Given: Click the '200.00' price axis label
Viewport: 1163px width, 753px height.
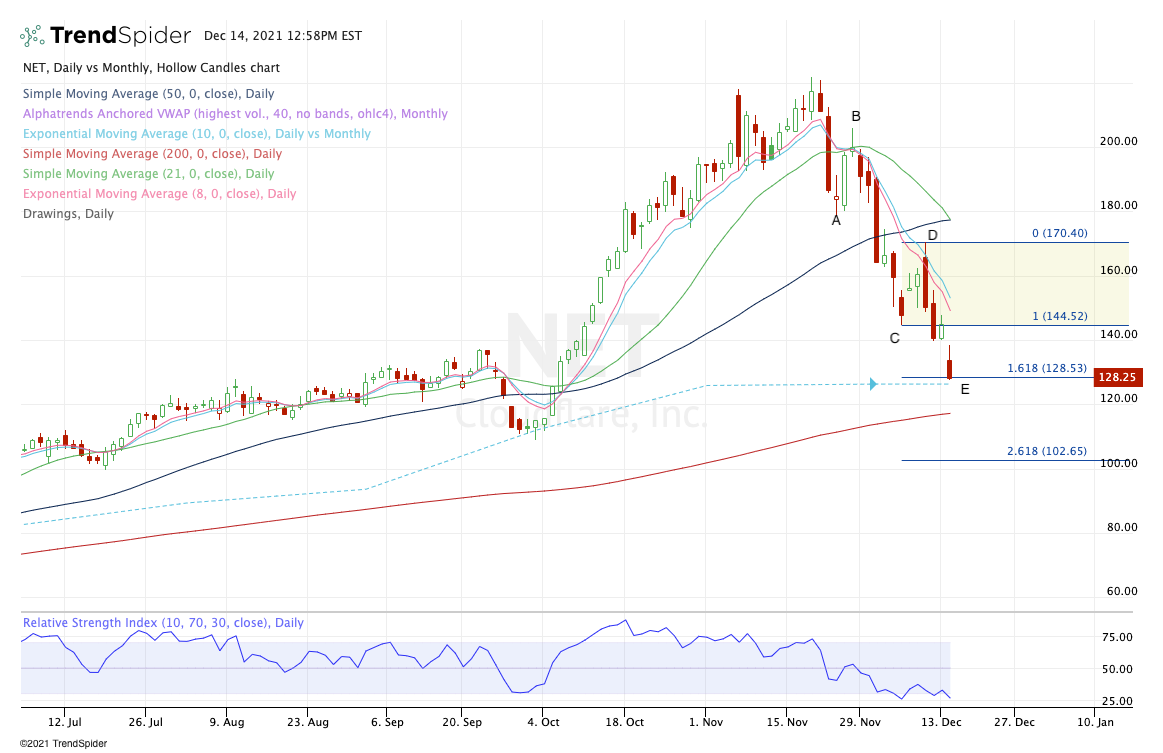Looking at the screenshot, I should click(x=1118, y=141).
